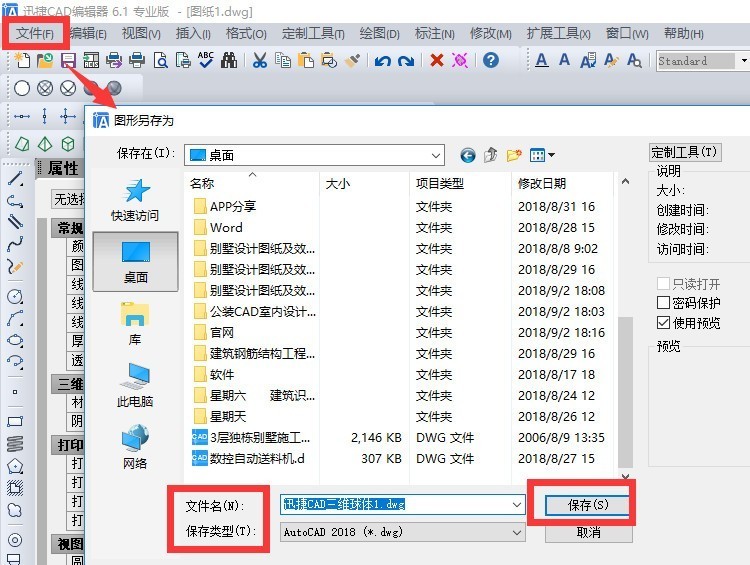Click the Copy icon in toolbar
Screen dimensions: 750x565
[283, 61]
